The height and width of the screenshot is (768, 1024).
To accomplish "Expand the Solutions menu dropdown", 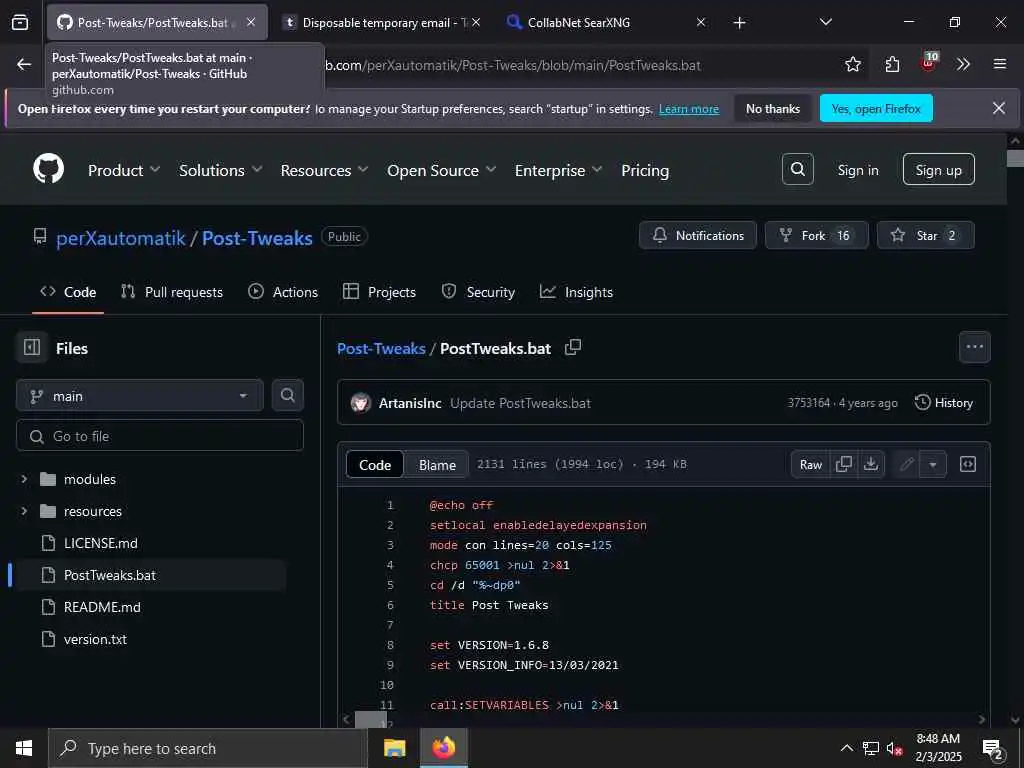I will 221,170.
